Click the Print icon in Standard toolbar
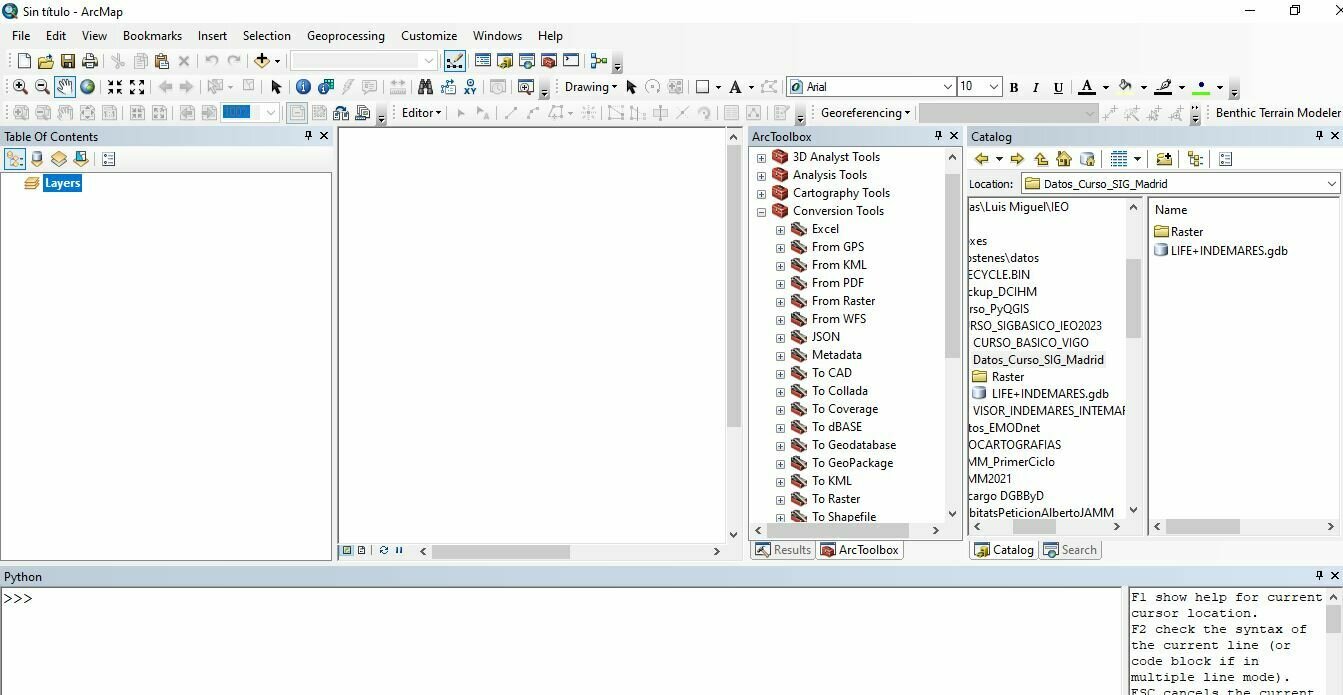The width and height of the screenshot is (1343, 695). pos(90,61)
